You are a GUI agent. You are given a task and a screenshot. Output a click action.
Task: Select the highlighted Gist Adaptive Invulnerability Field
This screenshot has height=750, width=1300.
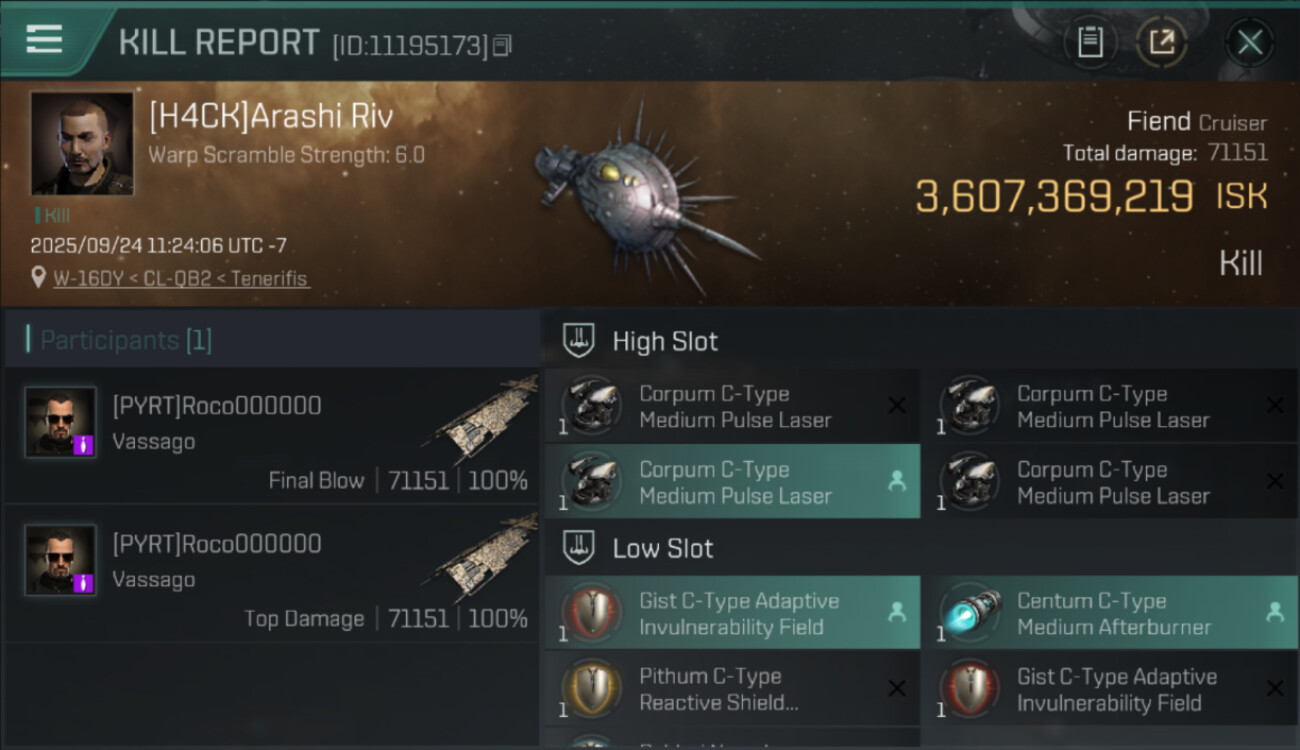click(x=733, y=613)
